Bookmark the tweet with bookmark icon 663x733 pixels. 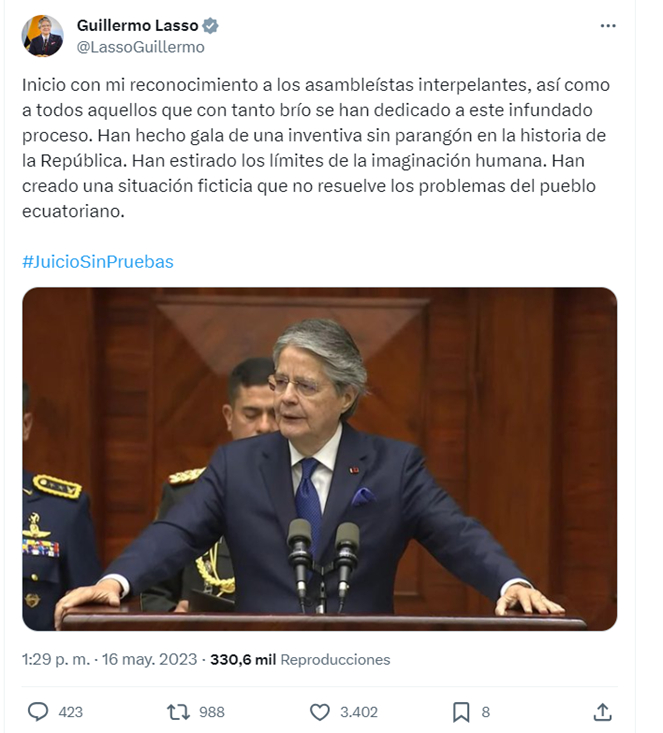point(461,712)
